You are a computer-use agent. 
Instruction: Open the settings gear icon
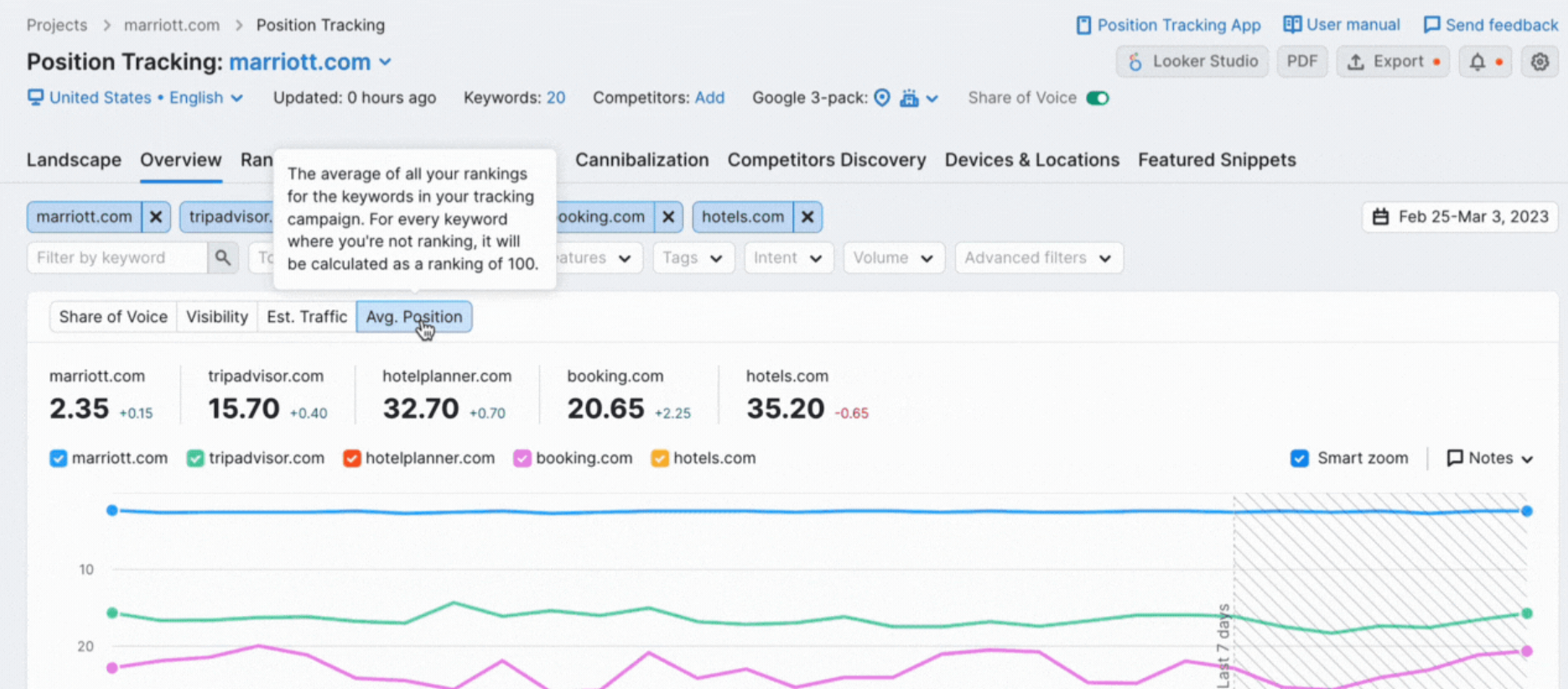(1539, 61)
